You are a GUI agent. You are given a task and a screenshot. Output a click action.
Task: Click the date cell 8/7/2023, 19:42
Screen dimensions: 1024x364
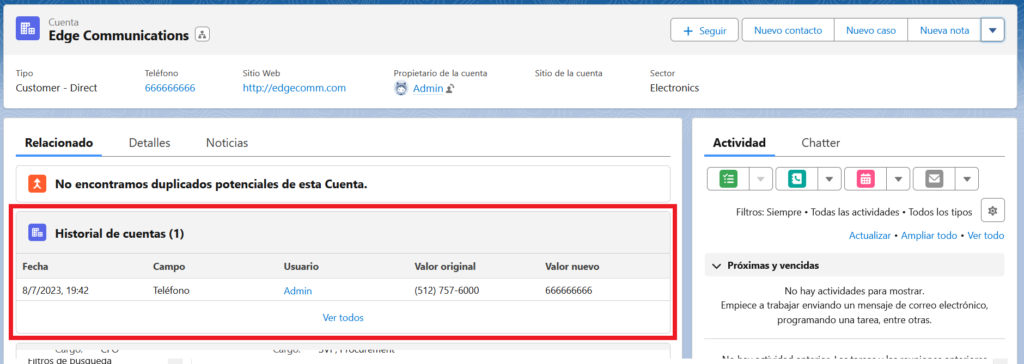tap(55, 291)
